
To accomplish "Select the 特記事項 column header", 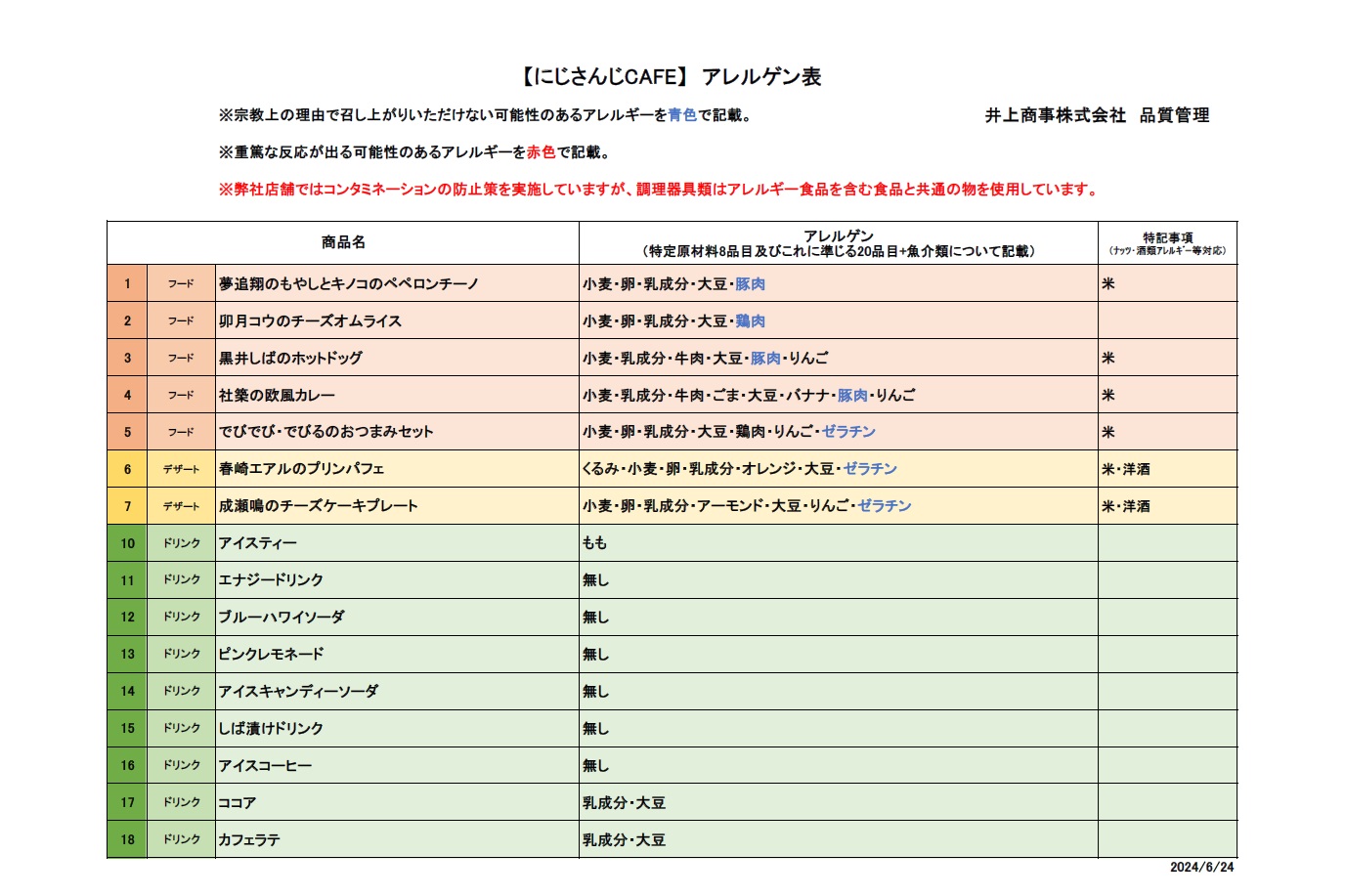I will pyautogui.click(x=1167, y=243).
